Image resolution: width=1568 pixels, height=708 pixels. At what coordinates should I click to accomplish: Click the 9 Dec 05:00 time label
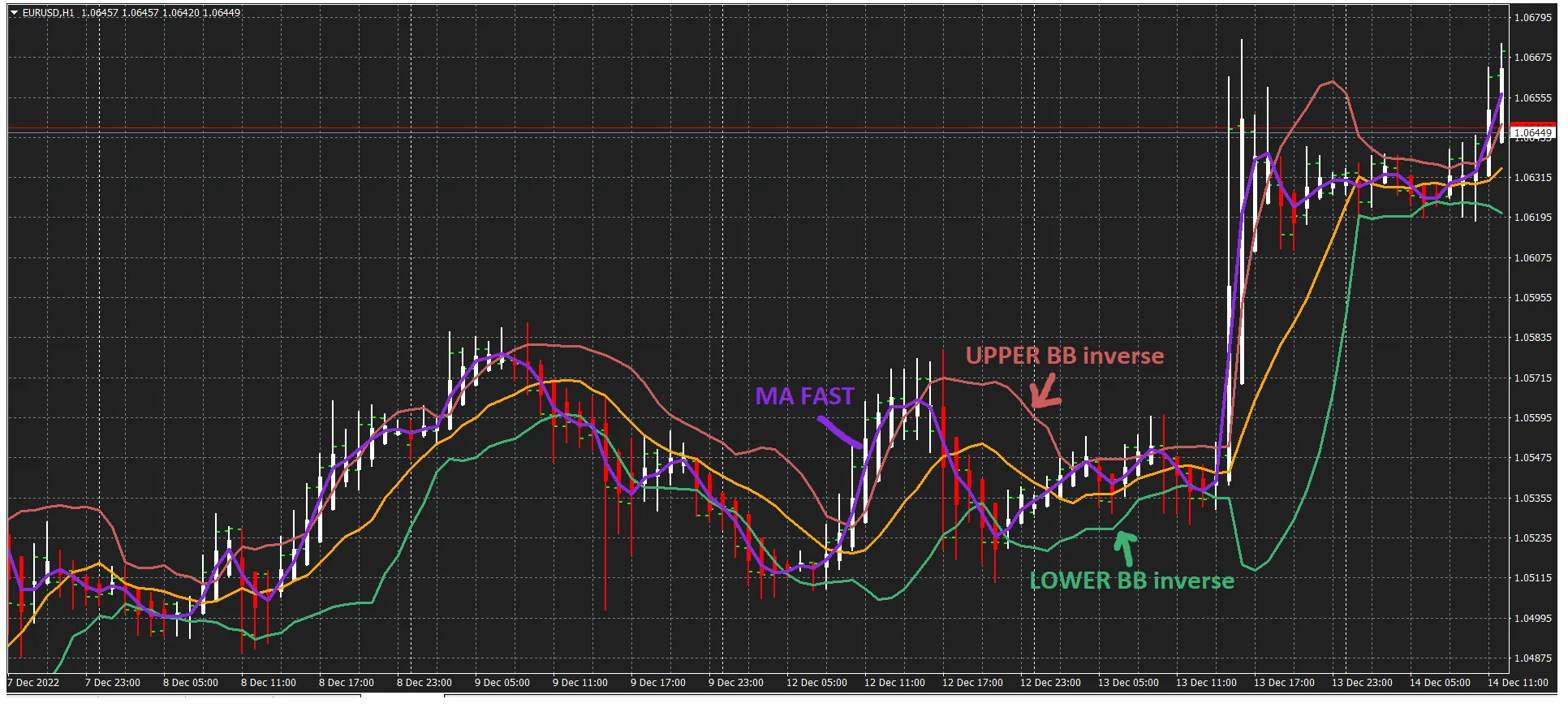coord(502,683)
